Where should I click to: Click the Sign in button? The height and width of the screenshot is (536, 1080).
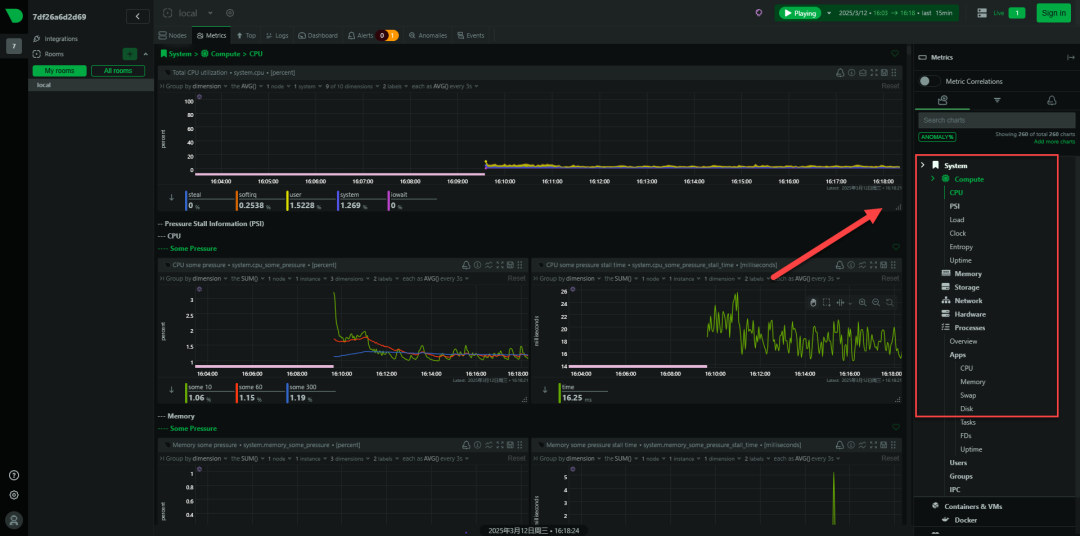coord(1054,13)
